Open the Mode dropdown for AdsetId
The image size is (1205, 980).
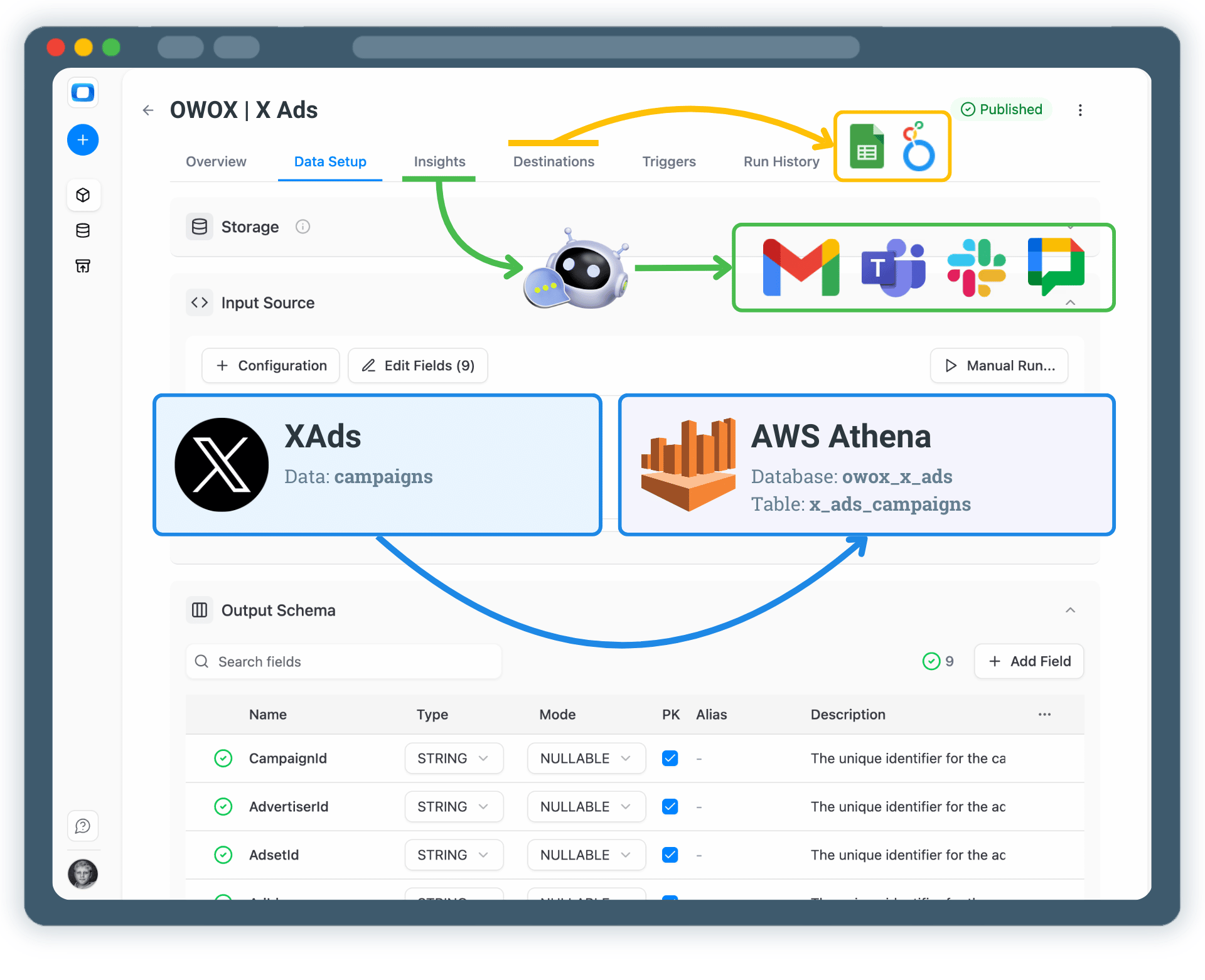(x=586, y=855)
